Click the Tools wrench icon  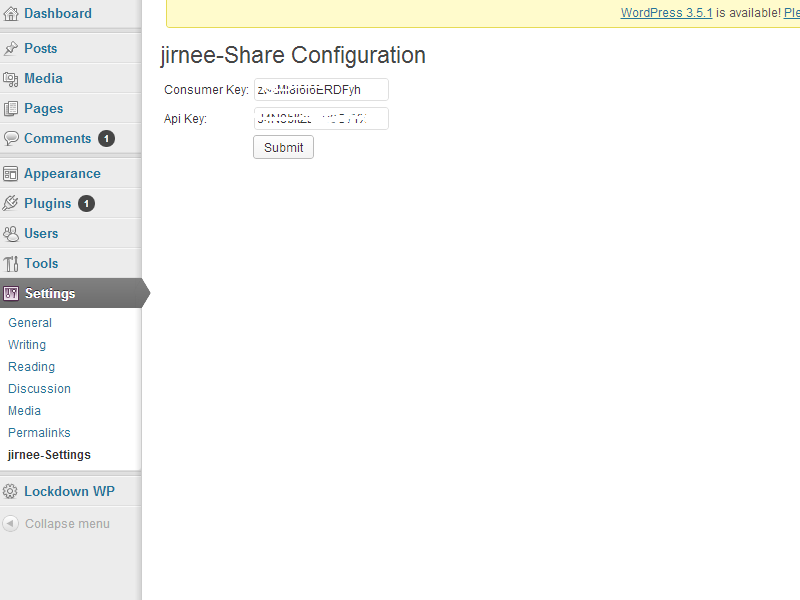tap(11, 263)
